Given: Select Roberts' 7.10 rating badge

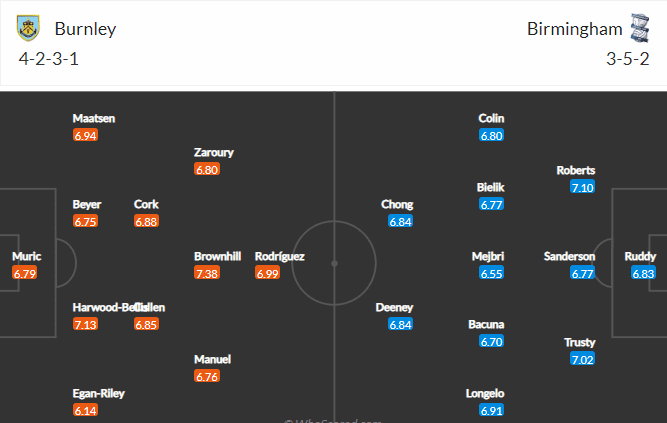Looking at the screenshot, I should [x=582, y=187].
